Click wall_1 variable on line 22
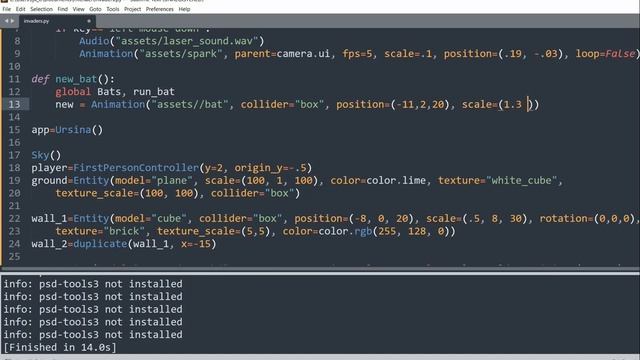This screenshot has width=640, height=360. pyautogui.click(x=49, y=218)
